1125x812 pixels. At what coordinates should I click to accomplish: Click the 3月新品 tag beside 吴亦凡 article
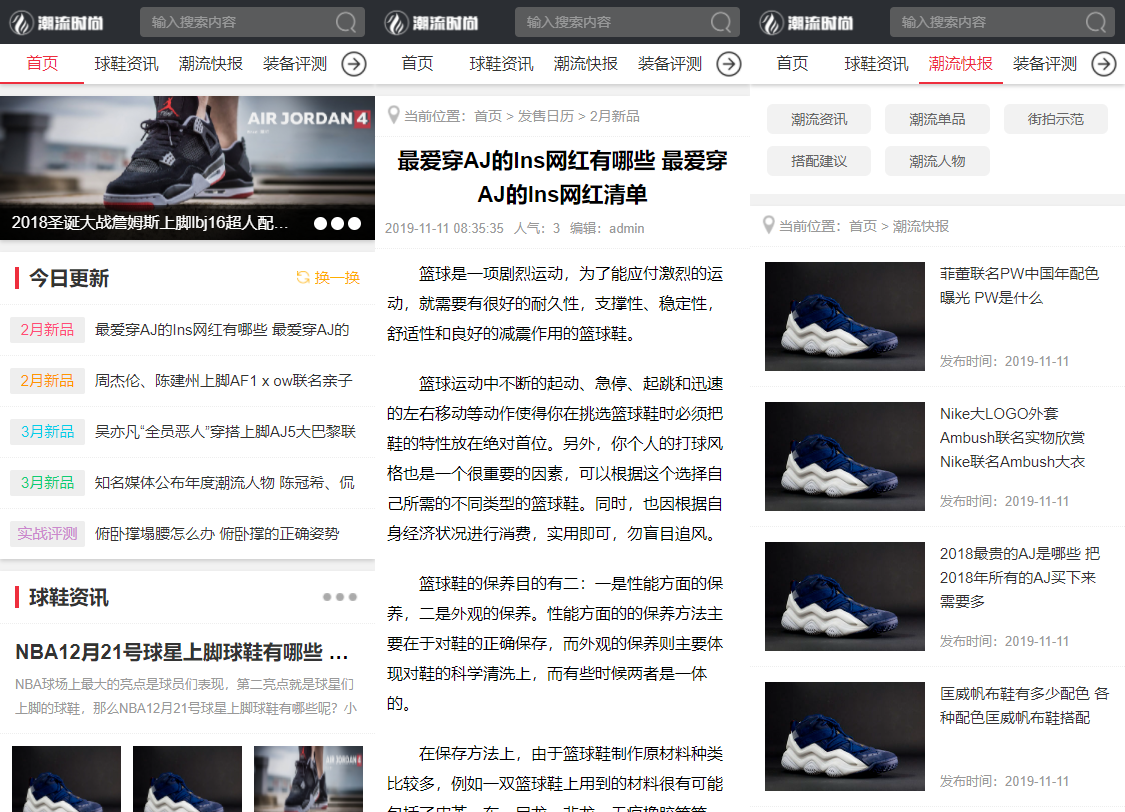(47, 431)
